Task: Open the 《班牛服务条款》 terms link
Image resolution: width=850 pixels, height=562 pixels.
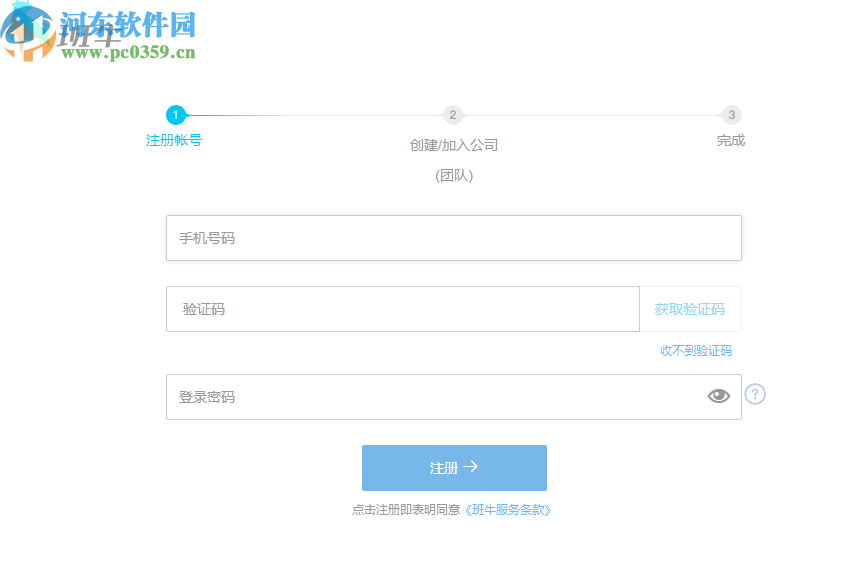Action: tap(507, 510)
